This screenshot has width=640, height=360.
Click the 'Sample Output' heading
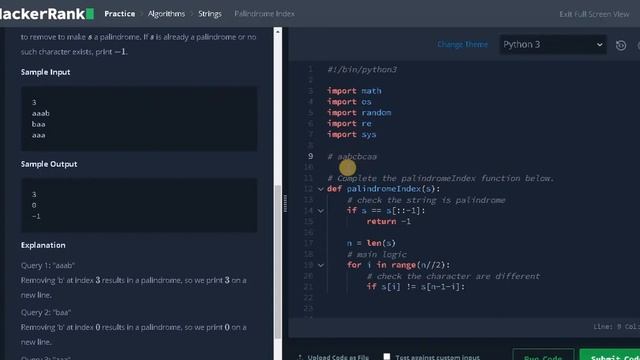pos(49,164)
